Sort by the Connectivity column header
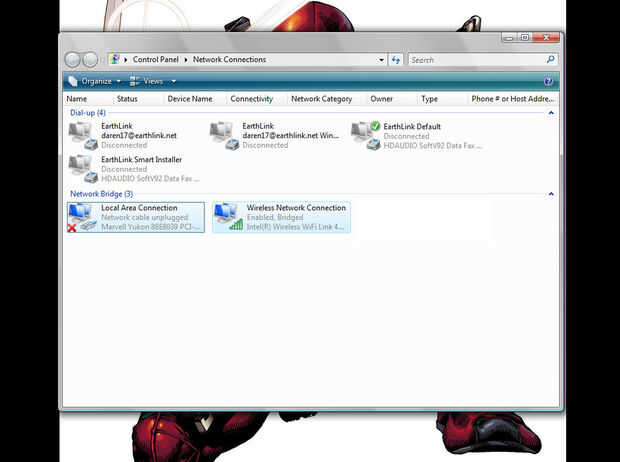This screenshot has height=462, width=620. 252,99
